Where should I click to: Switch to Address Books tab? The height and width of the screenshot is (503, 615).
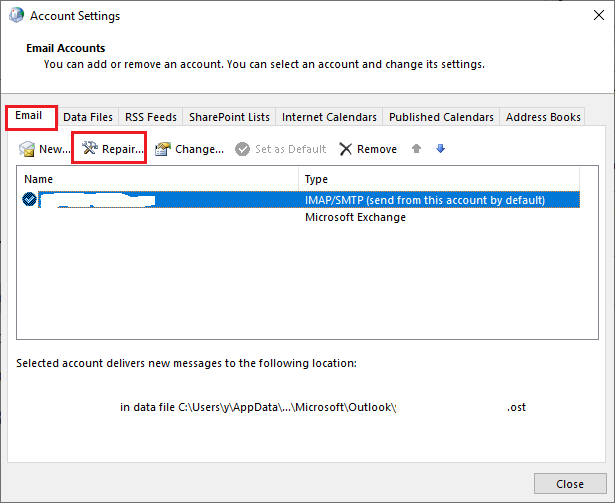tap(543, 117)
